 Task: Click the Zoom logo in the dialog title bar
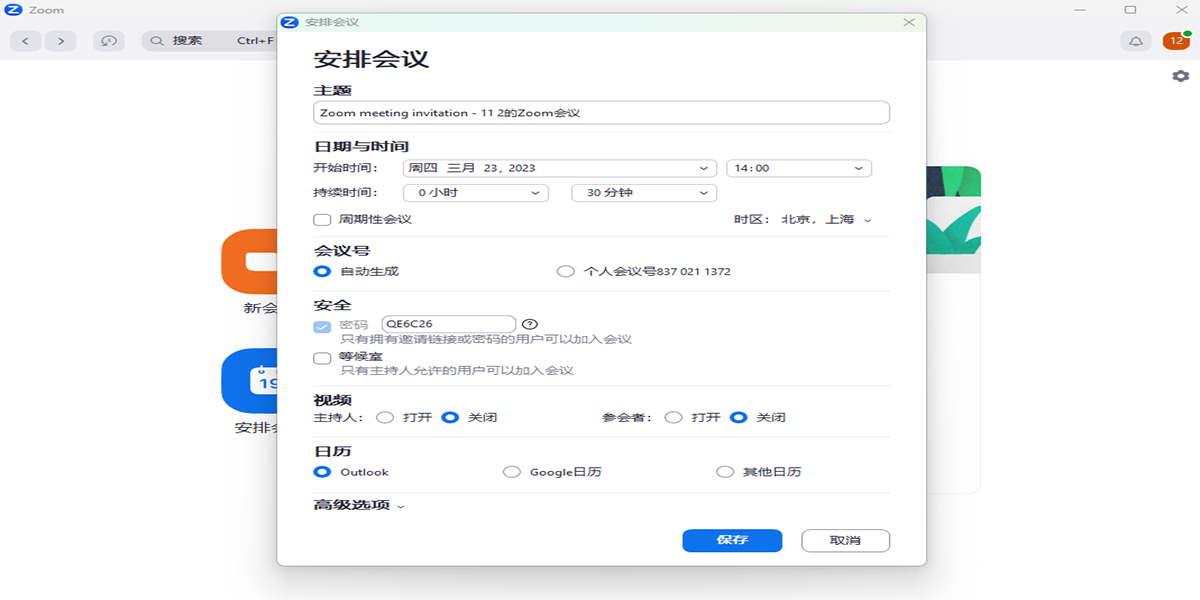pos(290,22)
